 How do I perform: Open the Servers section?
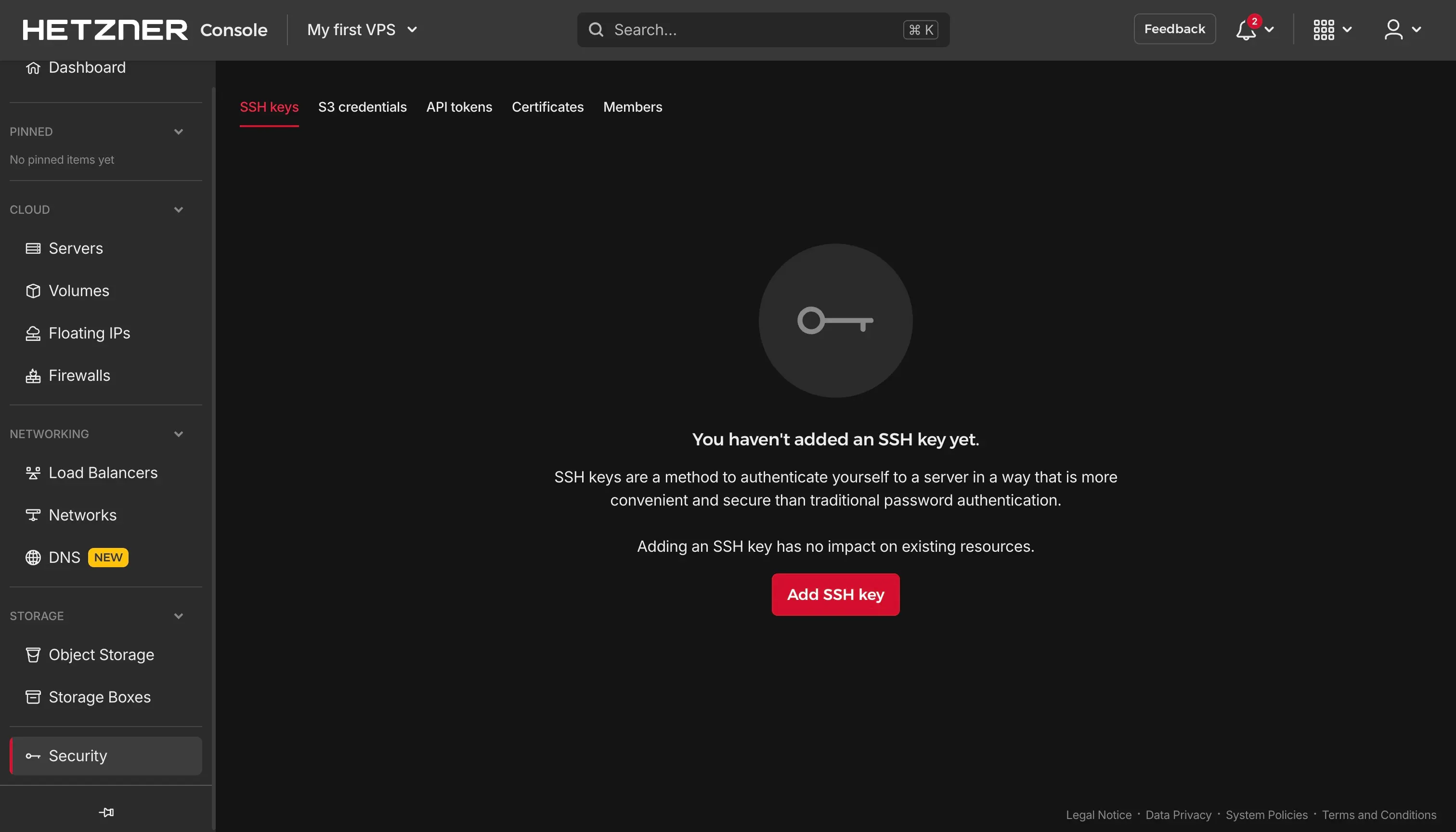click(76, 248)
